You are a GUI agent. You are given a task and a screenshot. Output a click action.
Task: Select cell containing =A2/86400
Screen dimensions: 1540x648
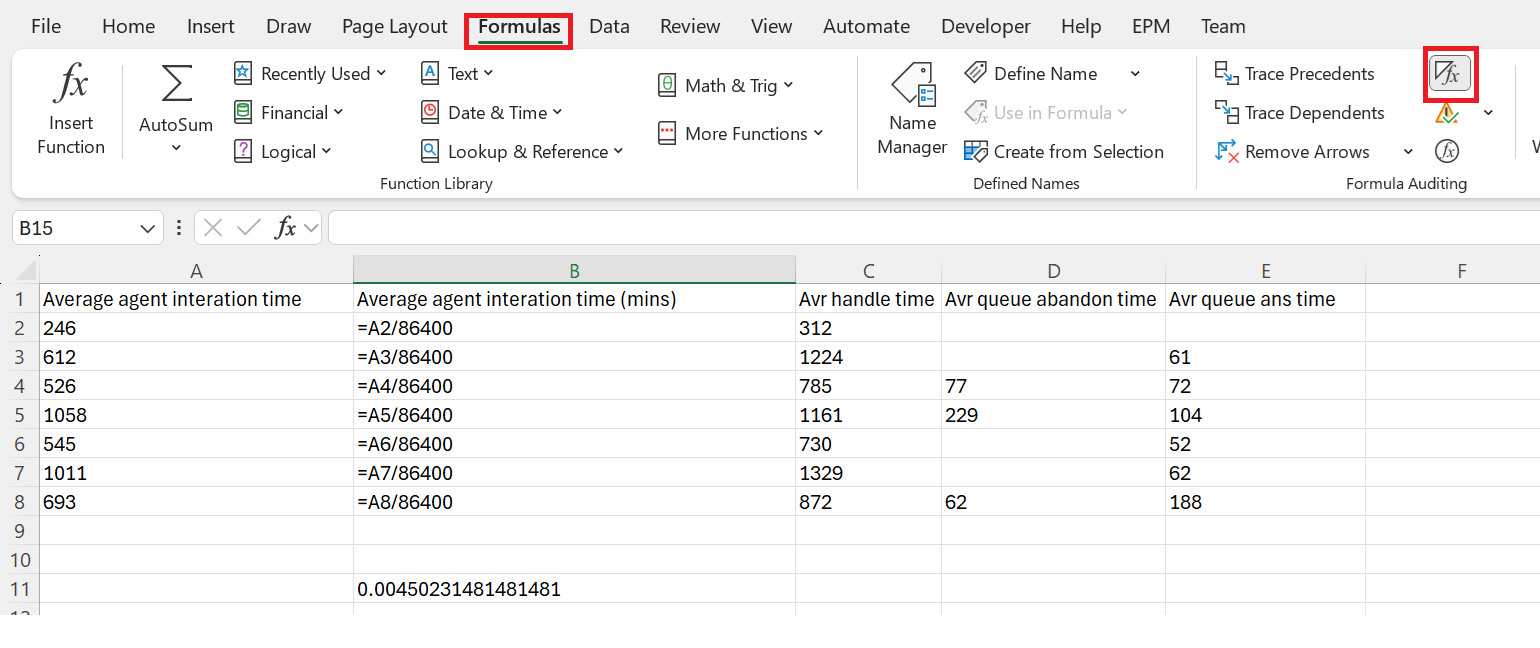(574, 328)
